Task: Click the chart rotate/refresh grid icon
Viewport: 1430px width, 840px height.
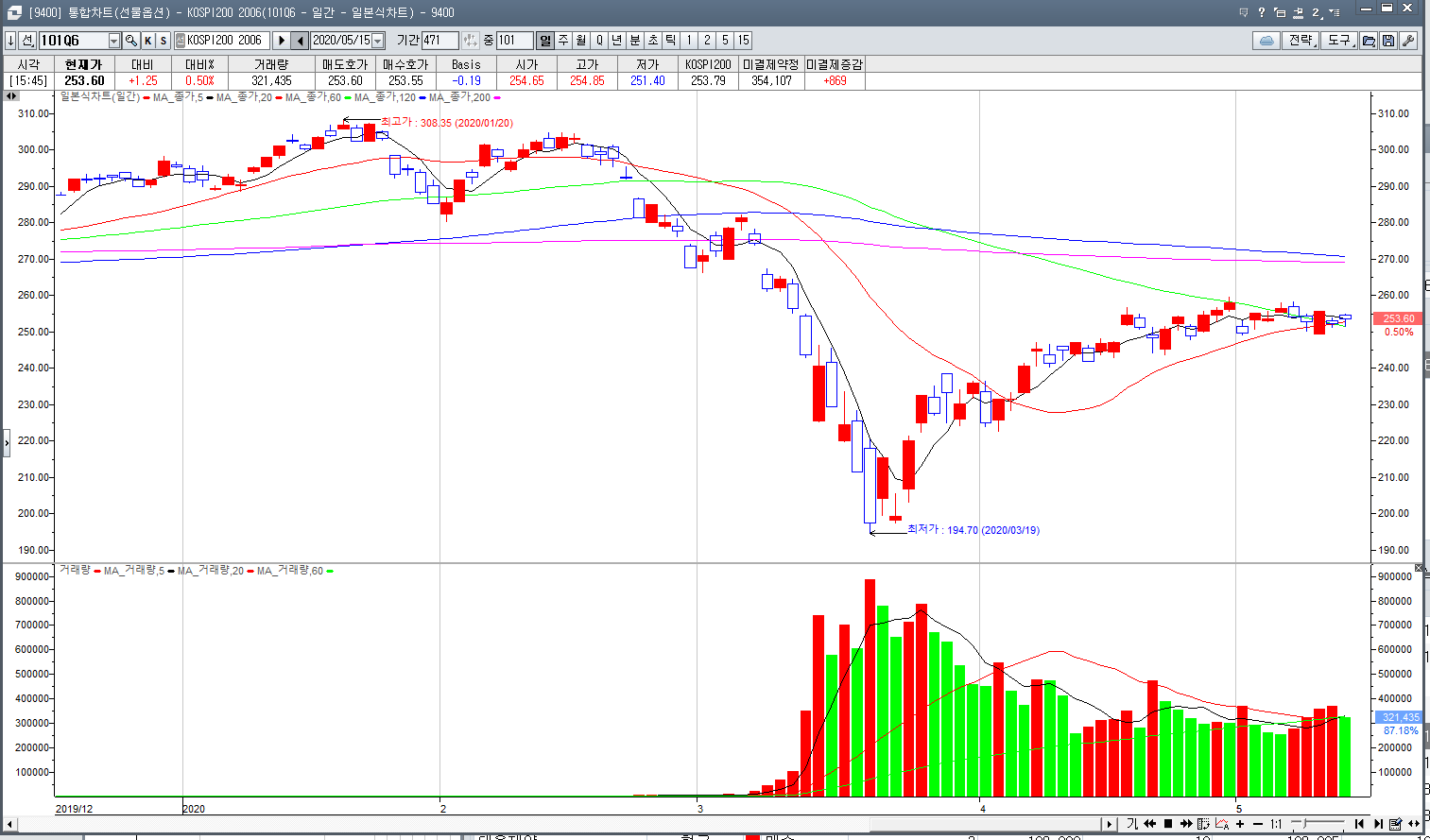Action: point(1203,824)
